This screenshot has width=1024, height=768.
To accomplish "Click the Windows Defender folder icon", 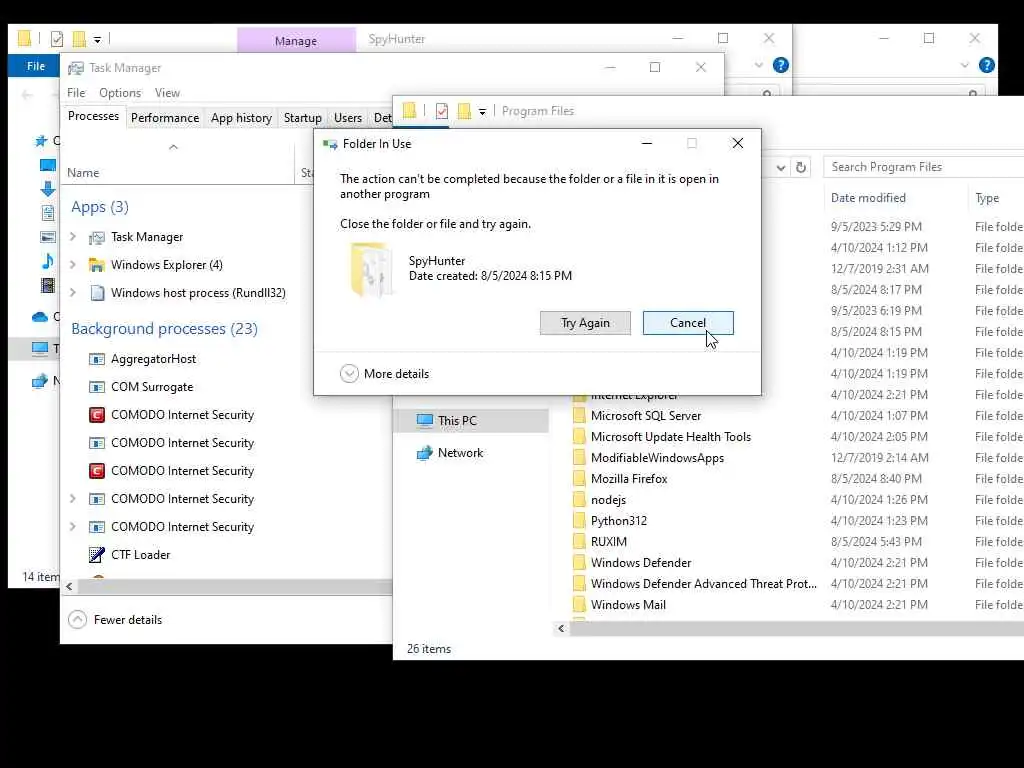I will (x=579, y=562).
